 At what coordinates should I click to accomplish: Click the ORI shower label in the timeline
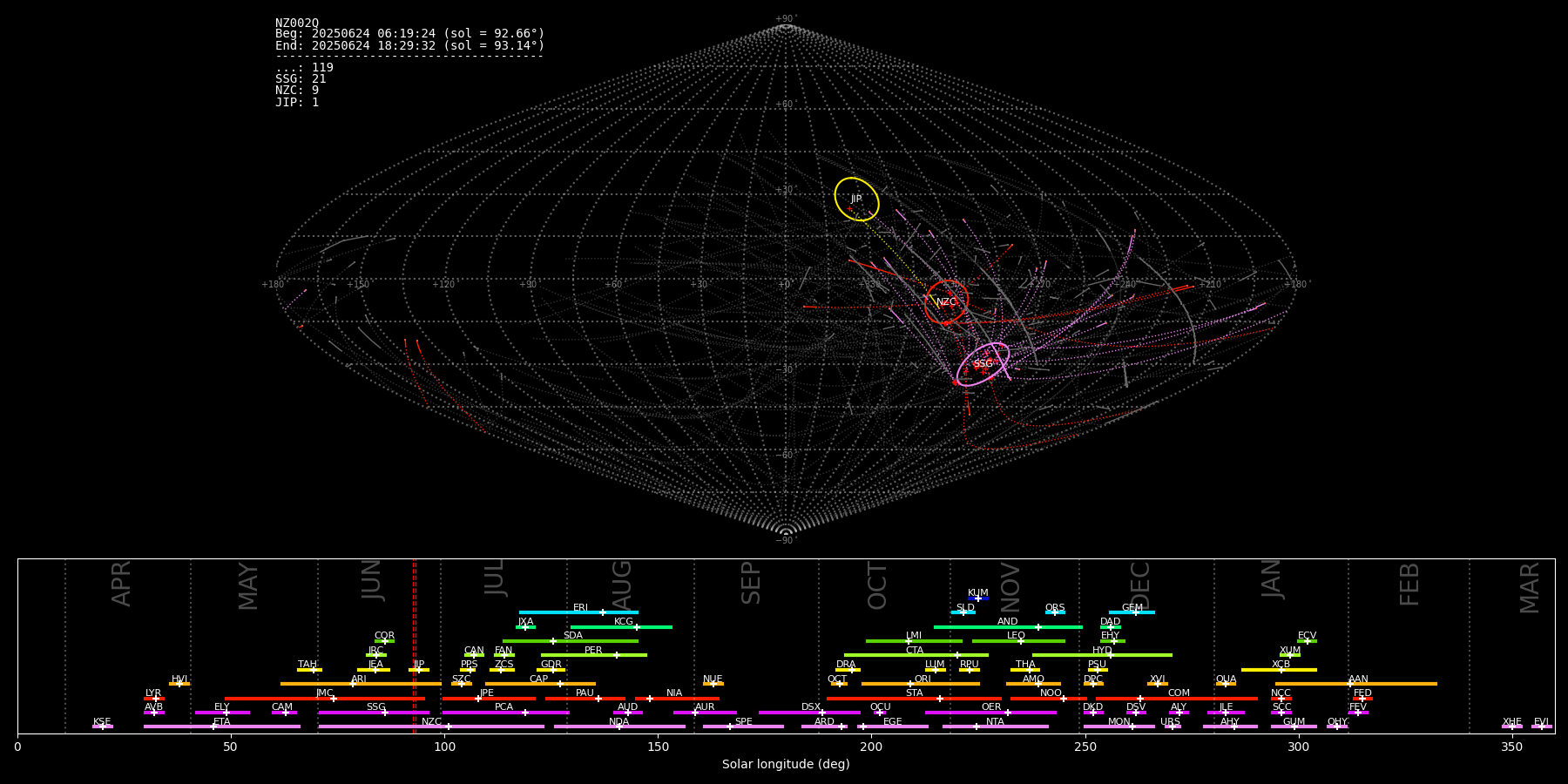(923, 679)
